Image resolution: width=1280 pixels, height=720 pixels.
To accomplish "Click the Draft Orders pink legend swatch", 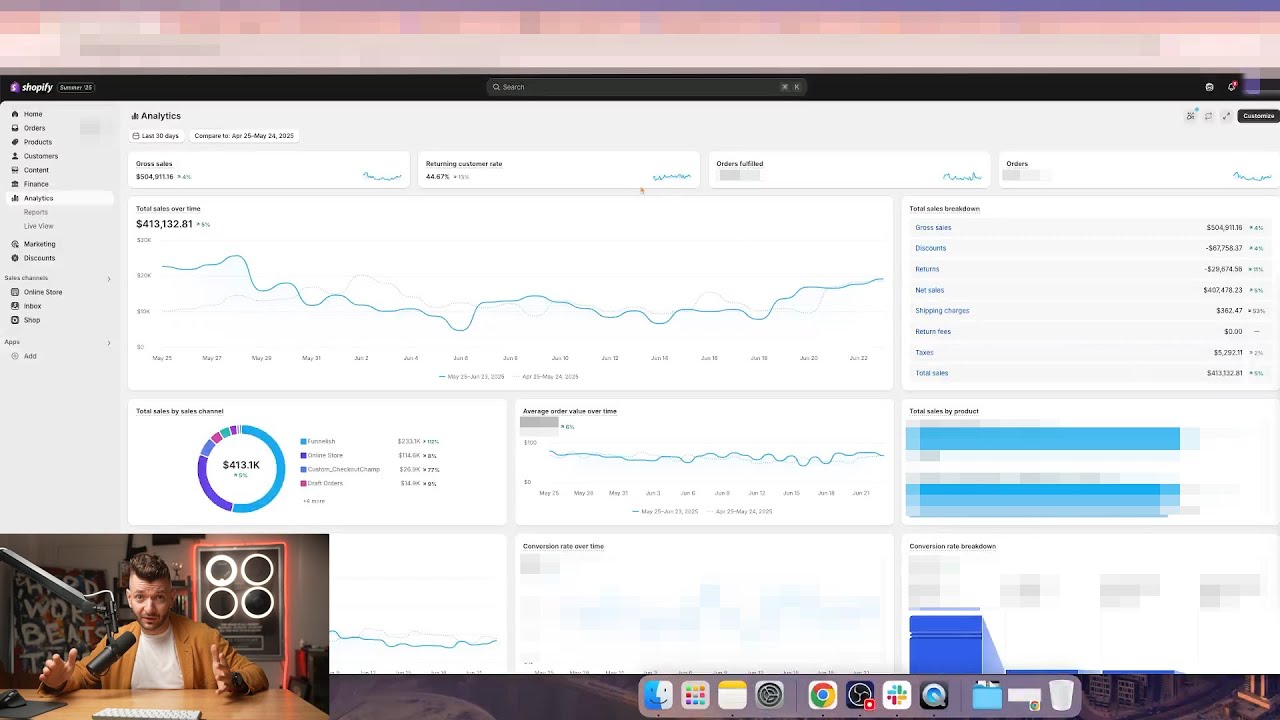I will [303, 483].
